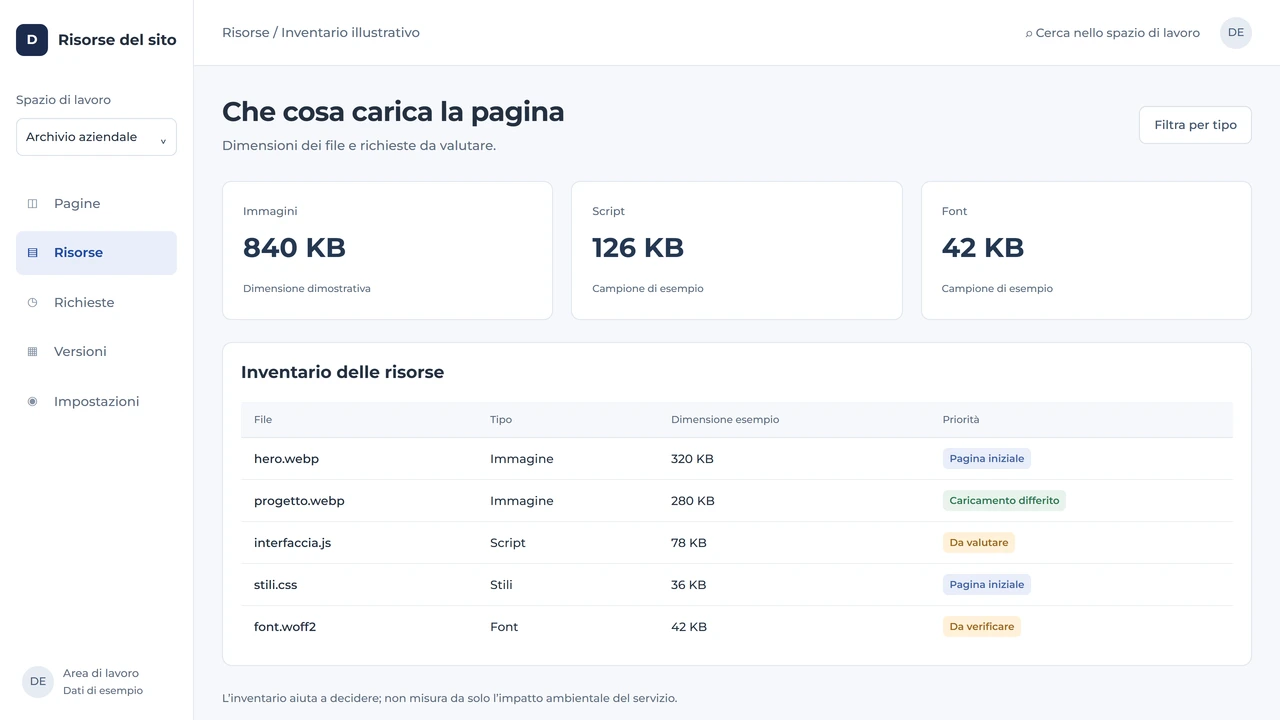
Task: Open the Versioni section
Action: tap(96, 352)
